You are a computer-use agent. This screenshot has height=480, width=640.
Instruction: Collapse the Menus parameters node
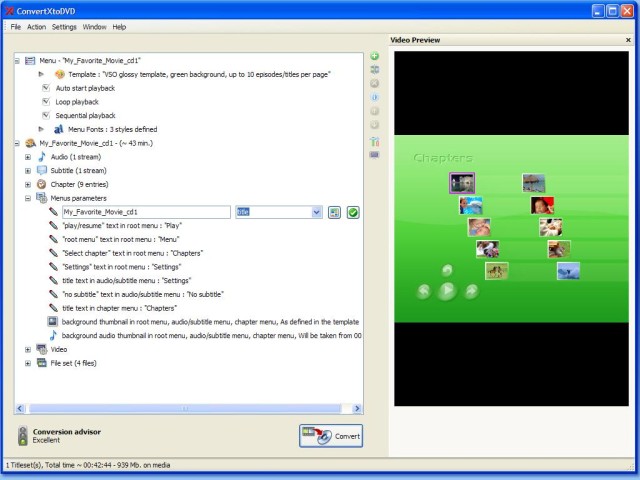(28, 198)
